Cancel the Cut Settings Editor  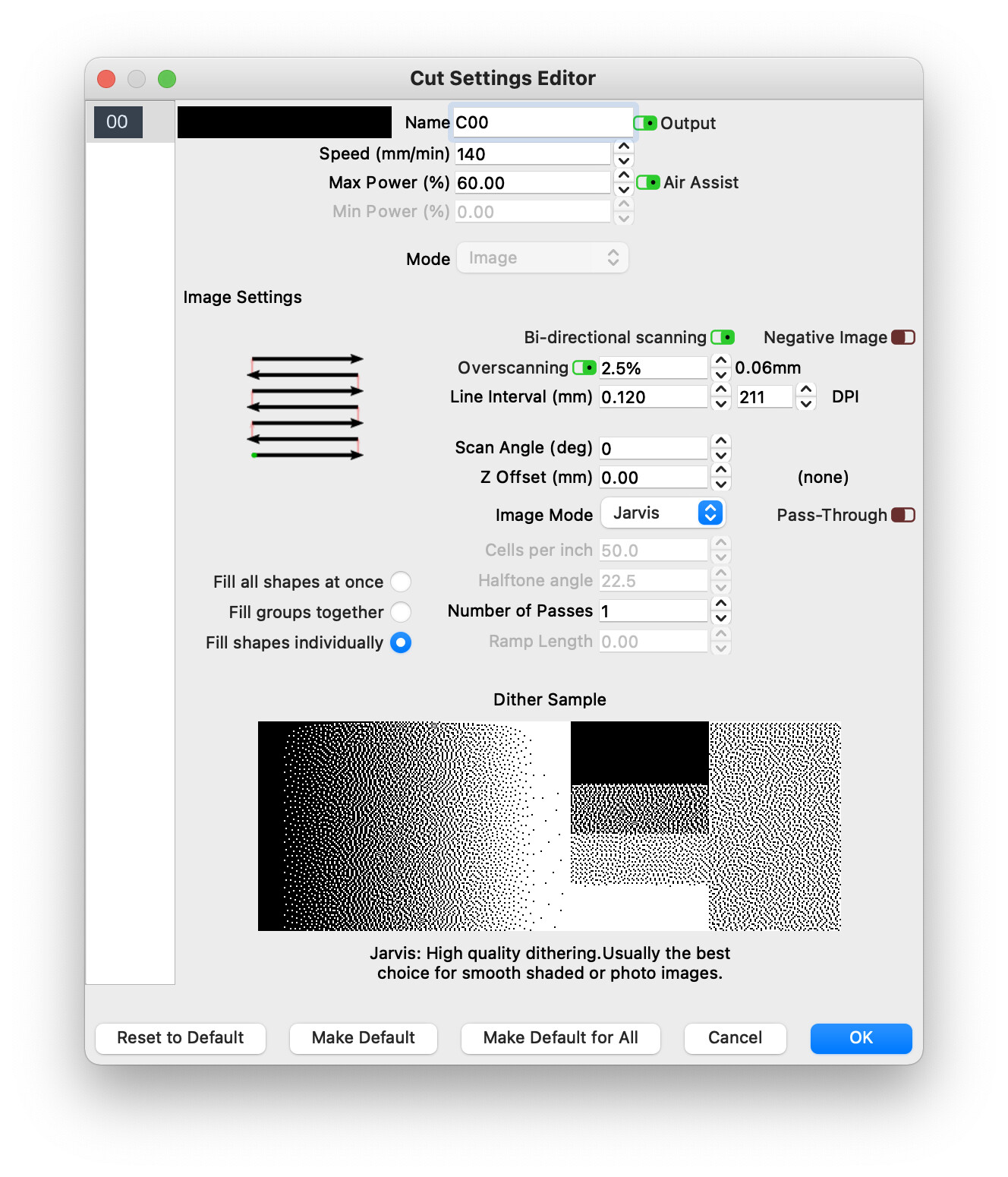point(736,1038)
